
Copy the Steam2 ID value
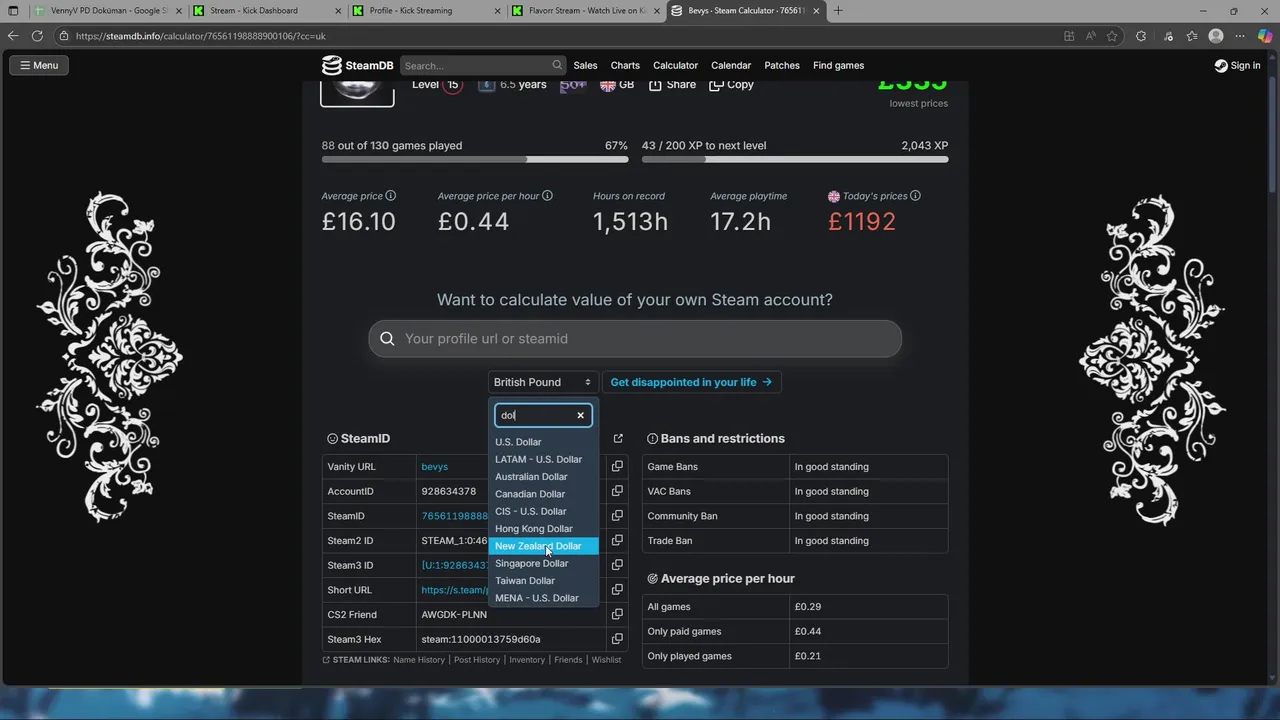tap(617, 541)
